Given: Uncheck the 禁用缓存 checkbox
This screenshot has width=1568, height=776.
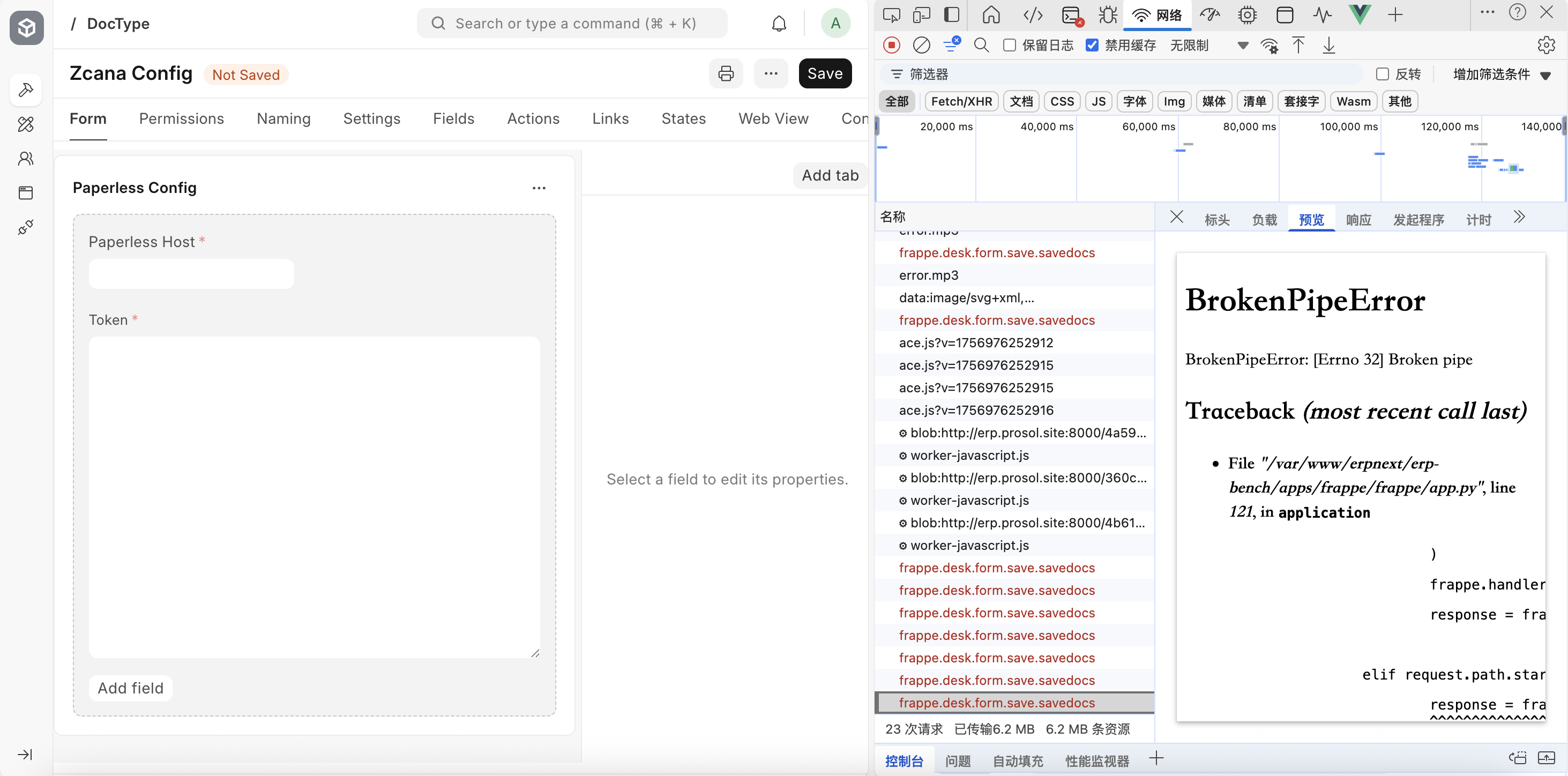Looking at the screenshot, I should click(x=1092, y=45).
